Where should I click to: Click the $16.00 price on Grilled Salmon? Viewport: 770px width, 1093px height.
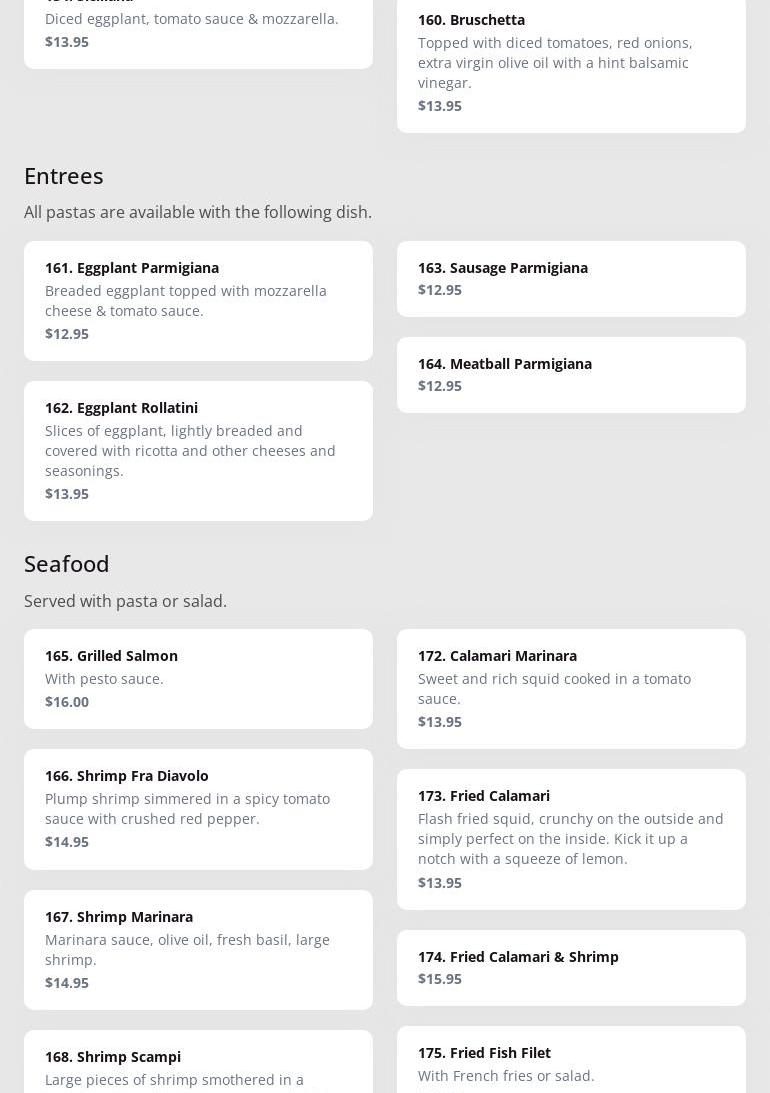tap(67, 702)
